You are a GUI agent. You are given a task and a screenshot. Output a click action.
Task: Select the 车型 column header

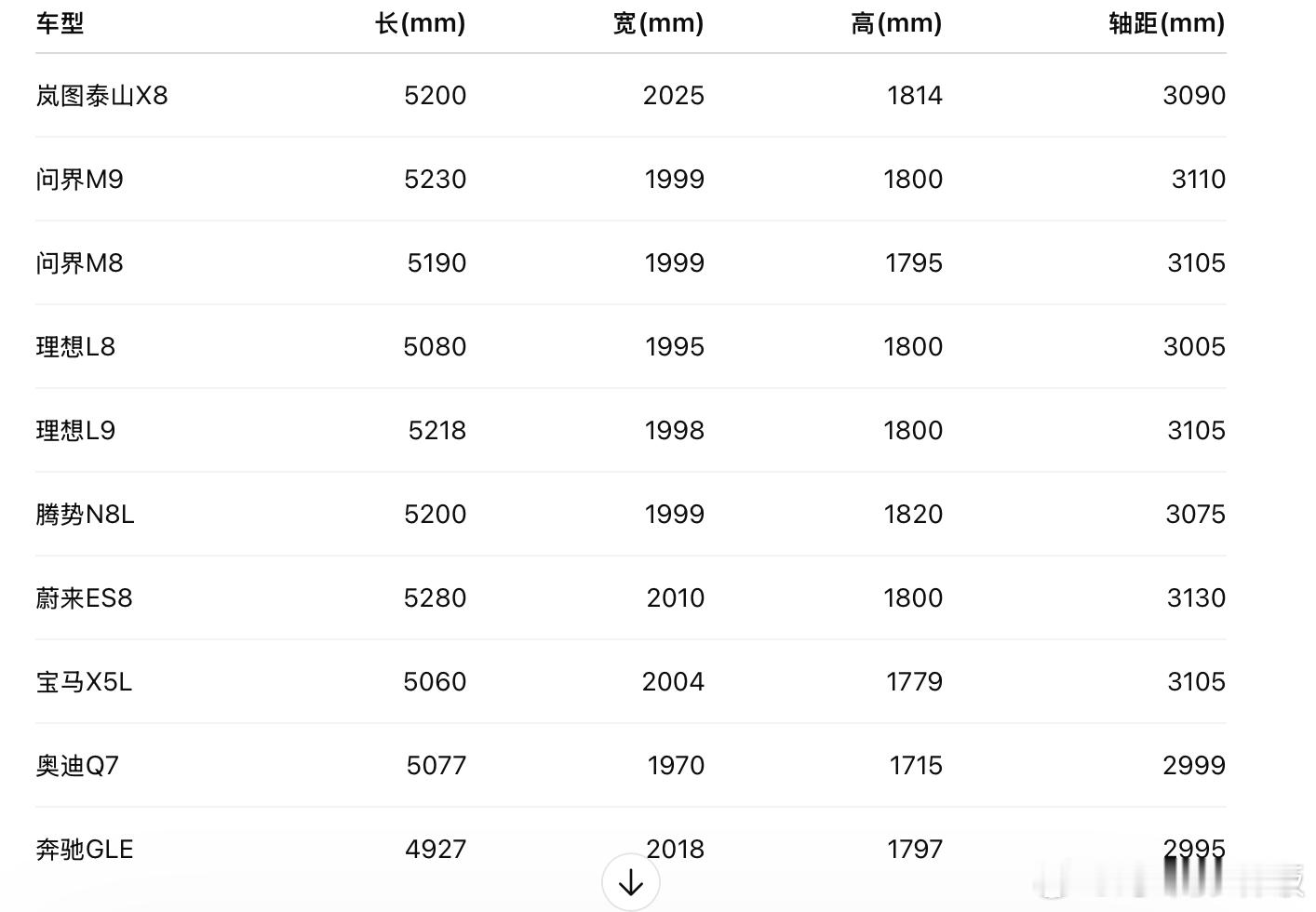[60, 23]
